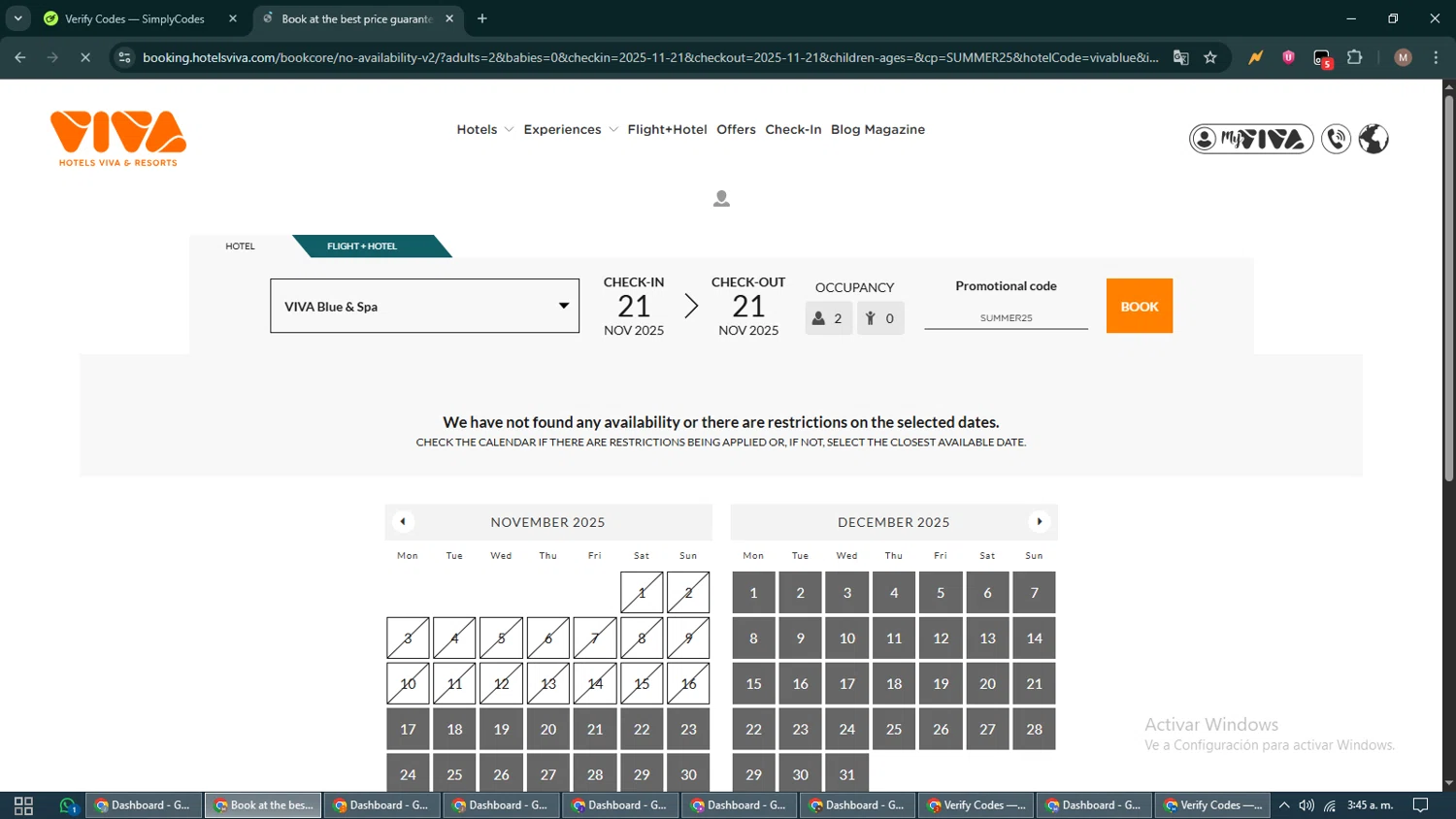The image size is (1456, 819).
Task: Click the OCCUPANCY label
Action: pos(854,287)
